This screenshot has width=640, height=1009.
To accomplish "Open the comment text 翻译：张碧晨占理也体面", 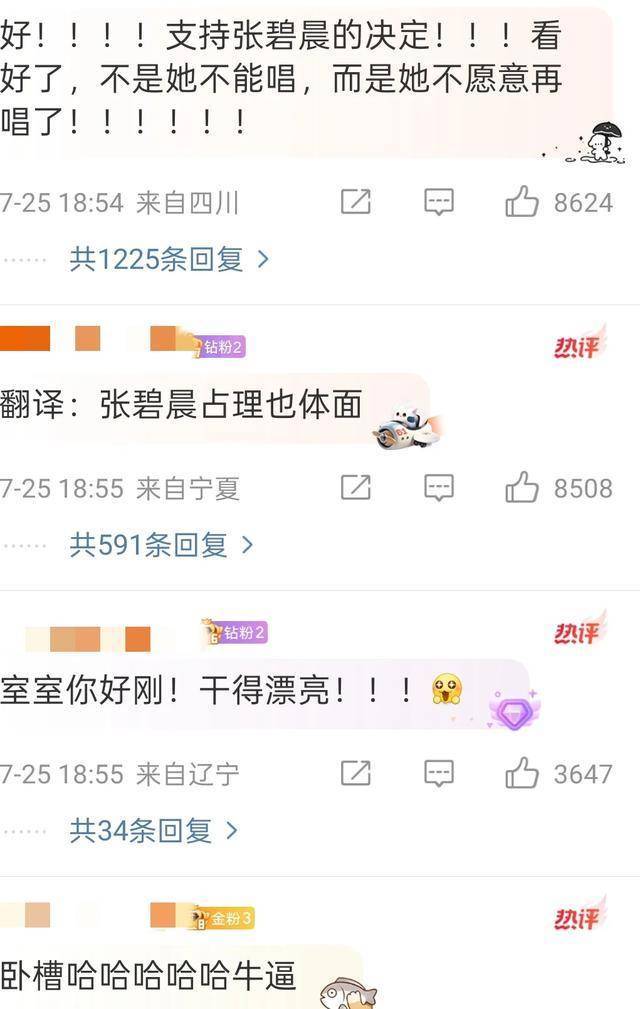I will [x=181, y=405].
